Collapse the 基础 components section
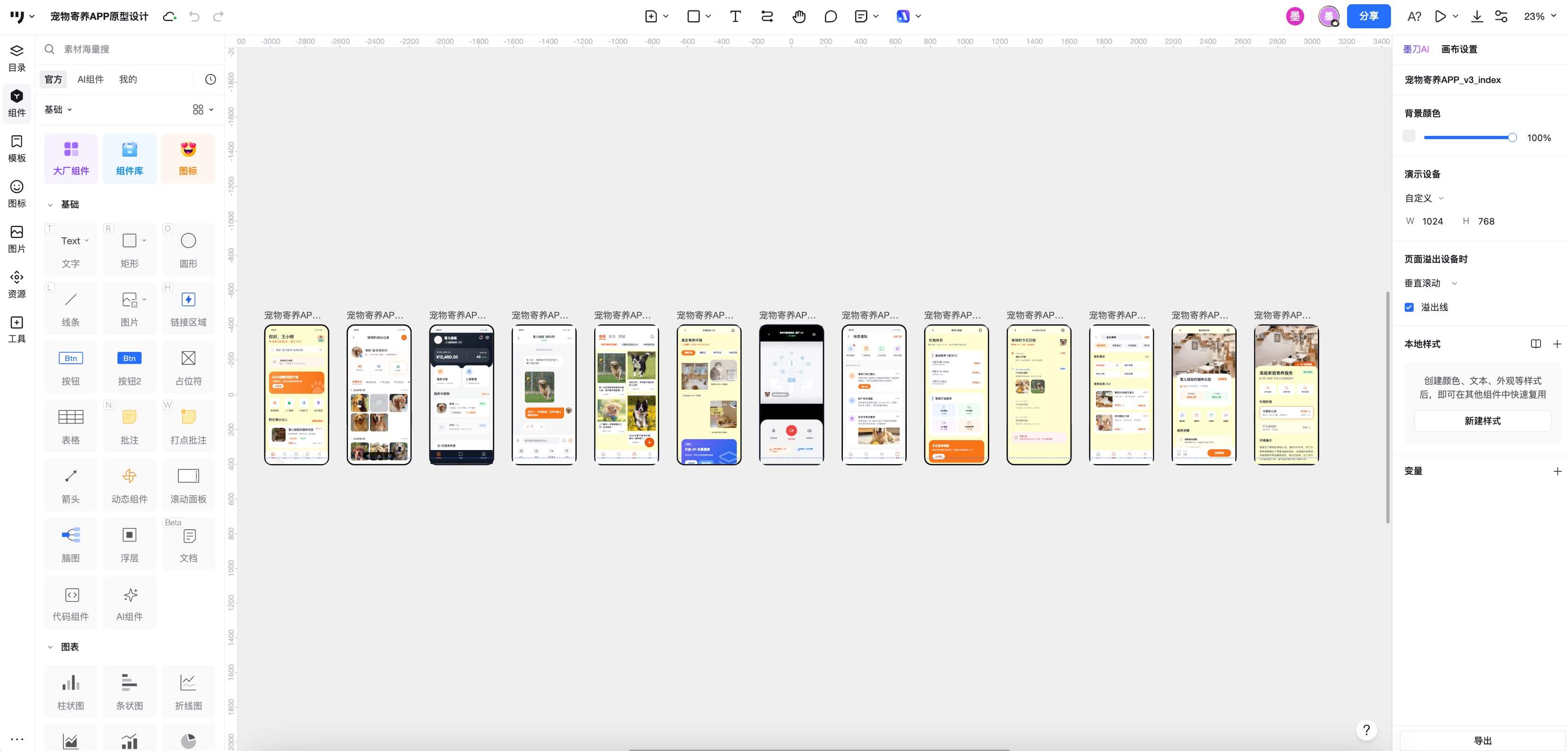Screen dimensions: 1568x751 tap(51, 204)
